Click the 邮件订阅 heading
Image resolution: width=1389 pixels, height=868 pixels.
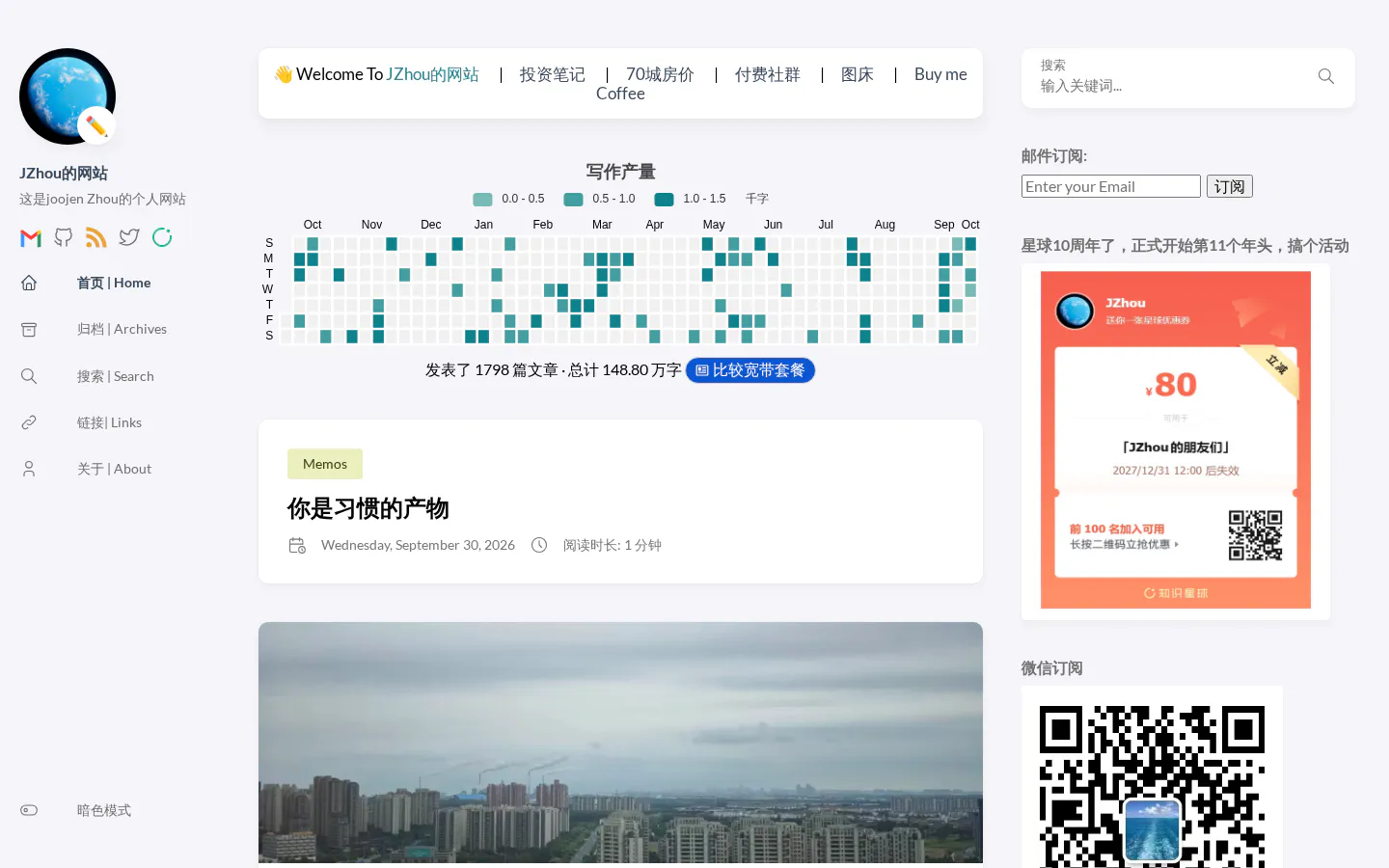pyautogui.click(x=1054, y=156)
